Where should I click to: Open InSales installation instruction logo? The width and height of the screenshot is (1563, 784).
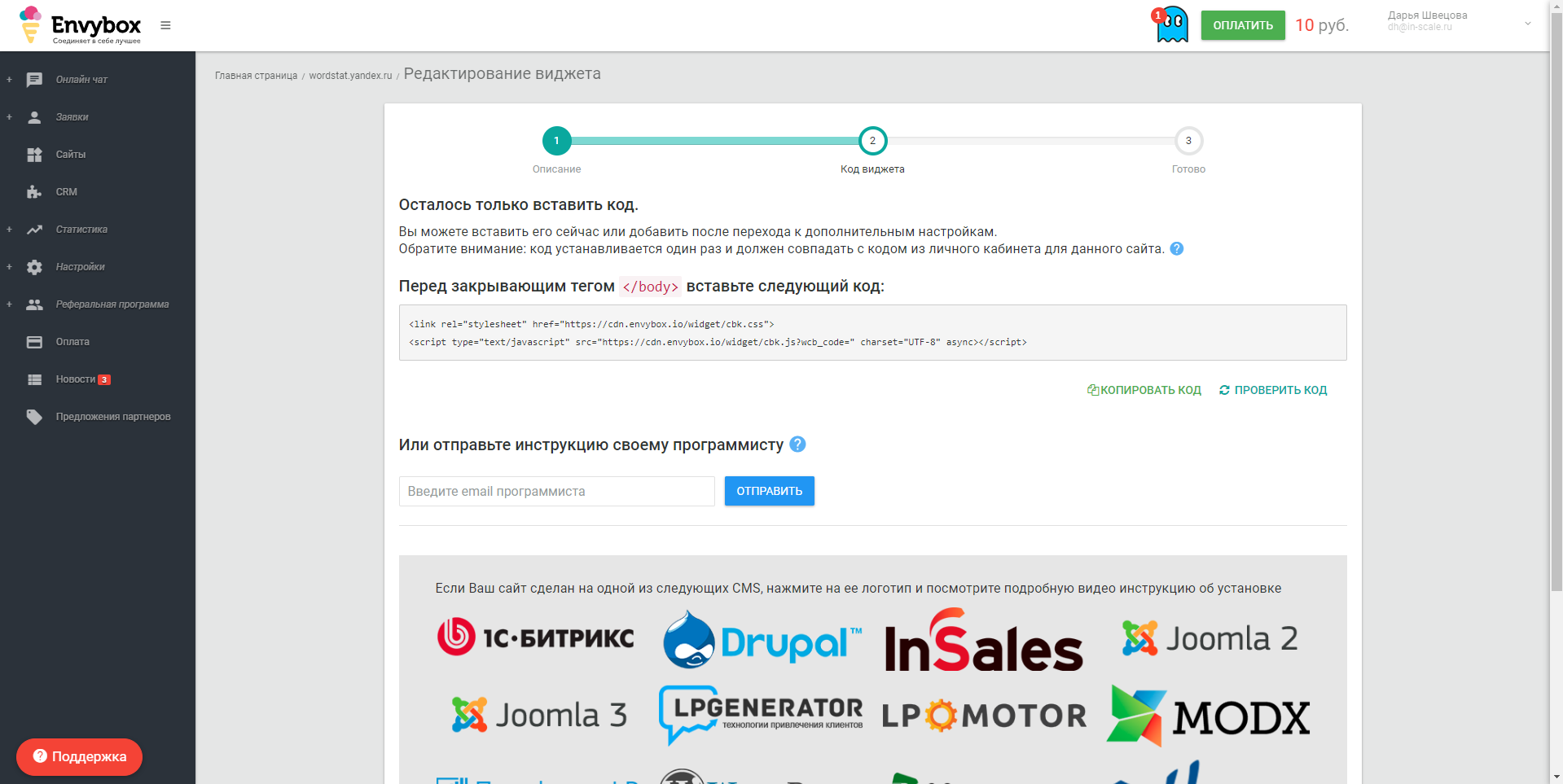pyautogui.click(x=984, y=641)
